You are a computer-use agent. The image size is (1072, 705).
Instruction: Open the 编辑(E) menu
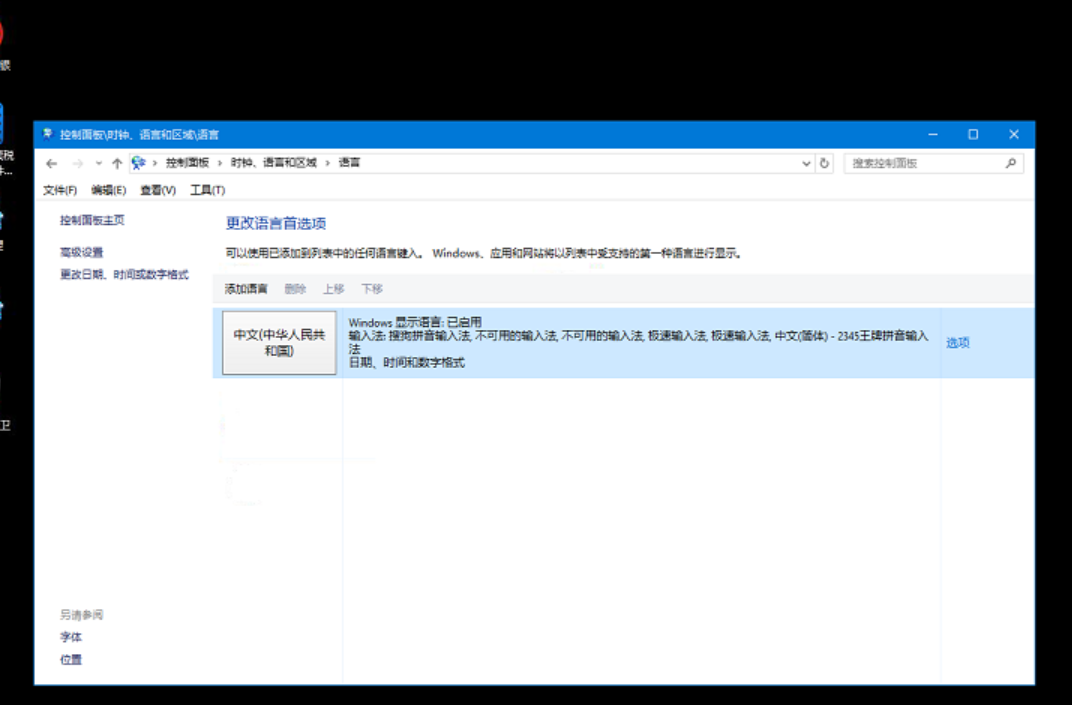[109, 190]
